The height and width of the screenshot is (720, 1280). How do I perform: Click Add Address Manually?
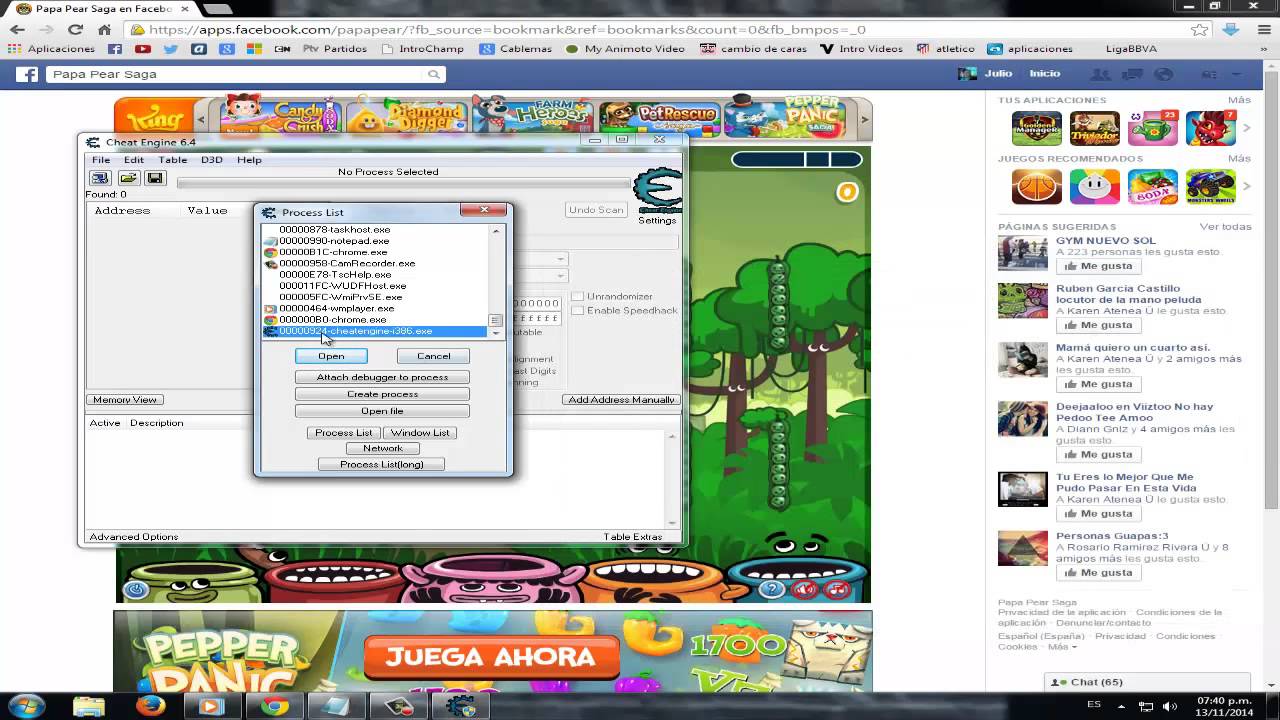click(621, 400)
